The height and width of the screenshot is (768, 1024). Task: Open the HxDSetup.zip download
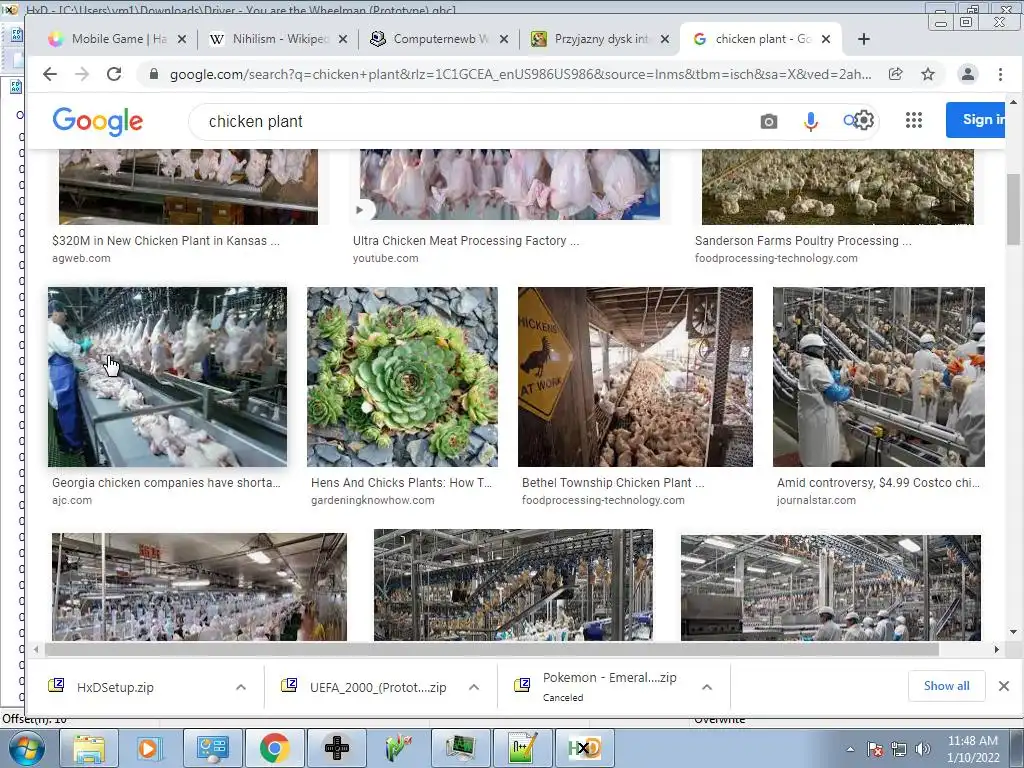[115, 687]
